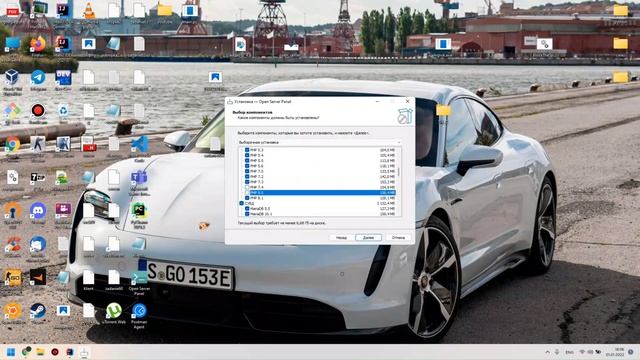Image resolution: width=640 pixels, height=360 pixels.
Task: Toggle the СУБД group checkbox
Action: pyautogui.click(x=242, y=203)
